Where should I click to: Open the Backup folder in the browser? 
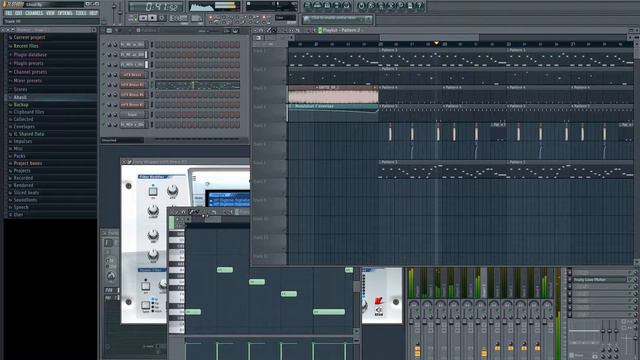click(x=20, y=104)
